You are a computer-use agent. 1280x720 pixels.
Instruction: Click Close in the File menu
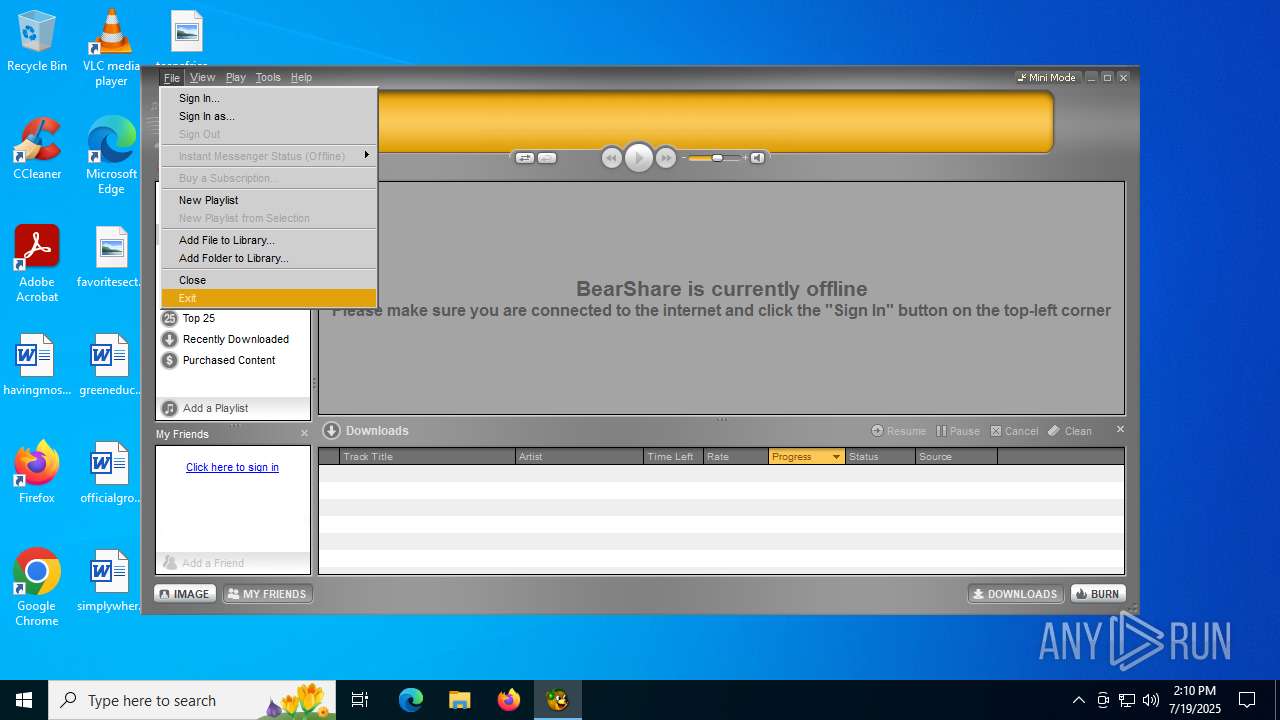268,280
